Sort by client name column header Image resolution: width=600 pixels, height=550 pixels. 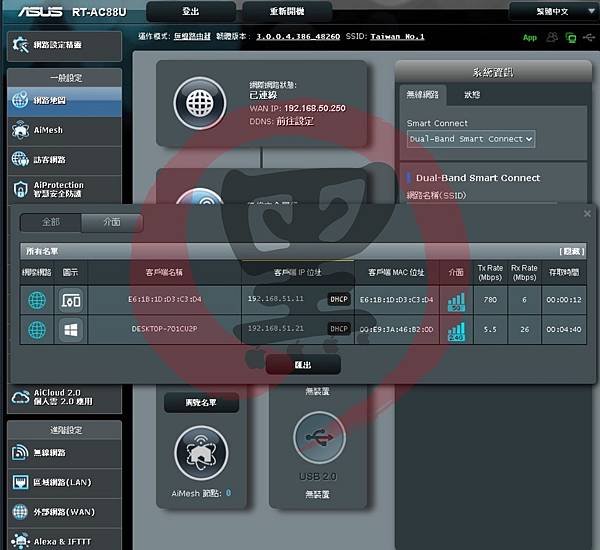pyautogui.click(x=165, y=273)
